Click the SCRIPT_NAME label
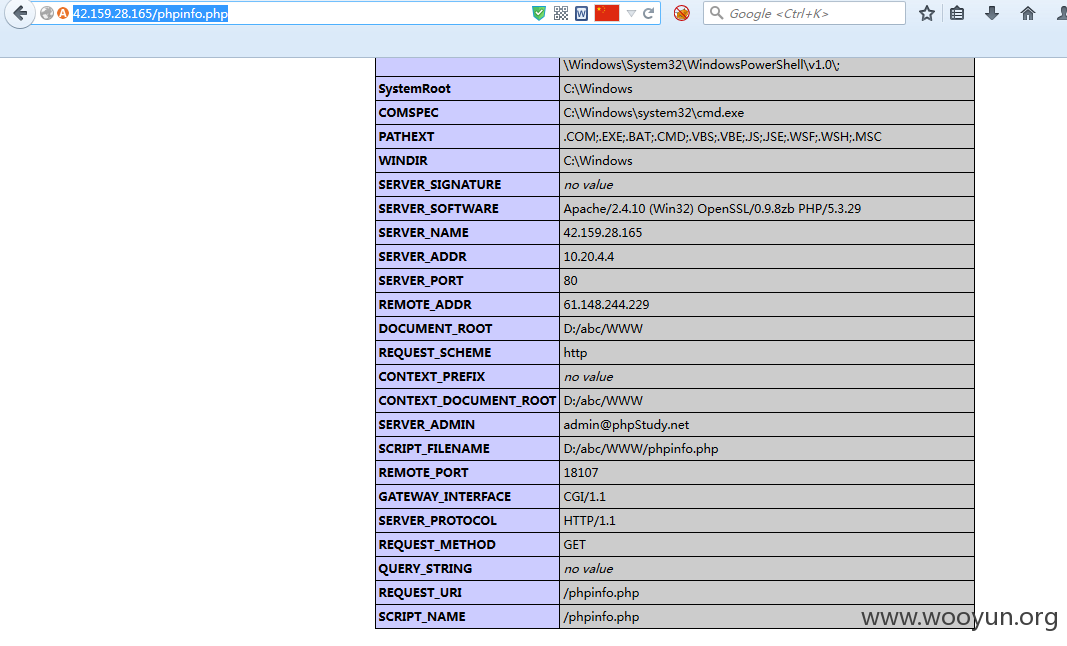The image size is (1067, 646). tap(422, 617)
